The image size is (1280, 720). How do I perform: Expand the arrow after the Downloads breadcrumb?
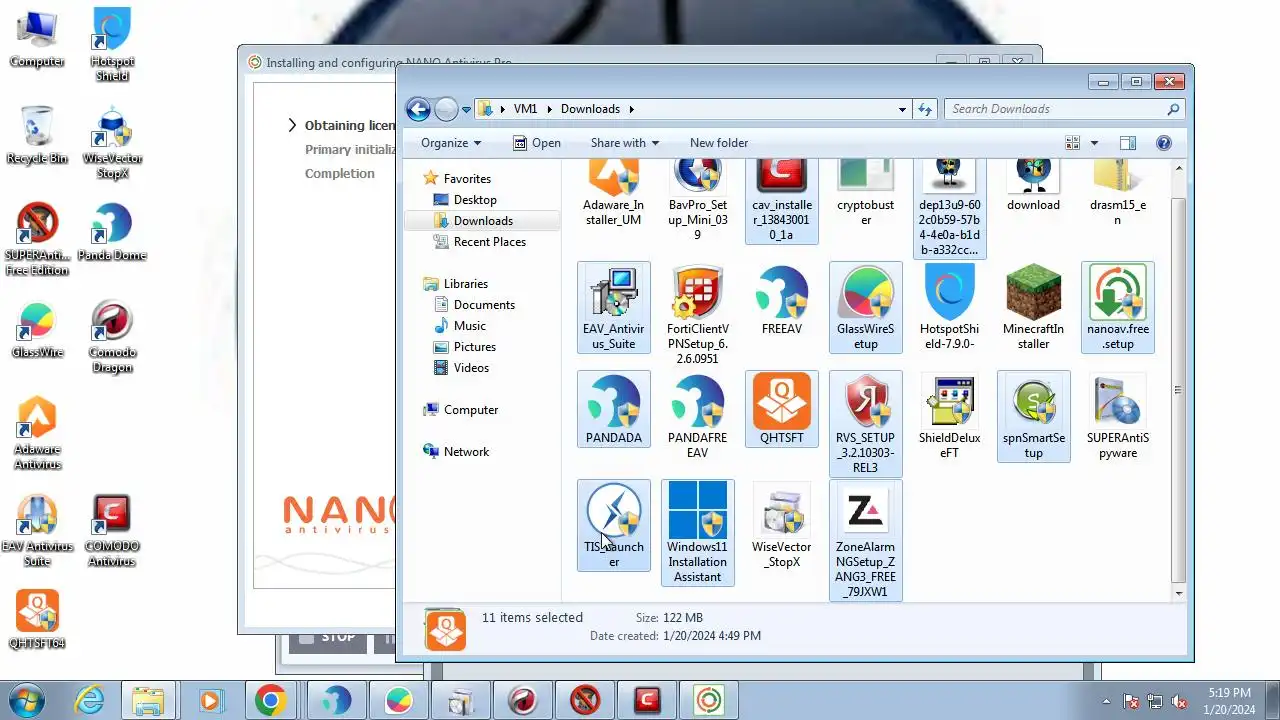[x=631, y=109]
